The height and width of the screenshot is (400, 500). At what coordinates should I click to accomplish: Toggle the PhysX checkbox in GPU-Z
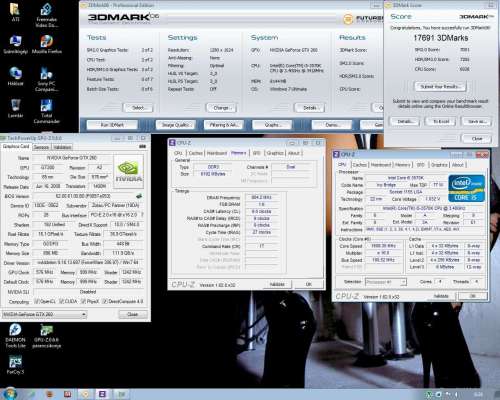coord(83,301)
